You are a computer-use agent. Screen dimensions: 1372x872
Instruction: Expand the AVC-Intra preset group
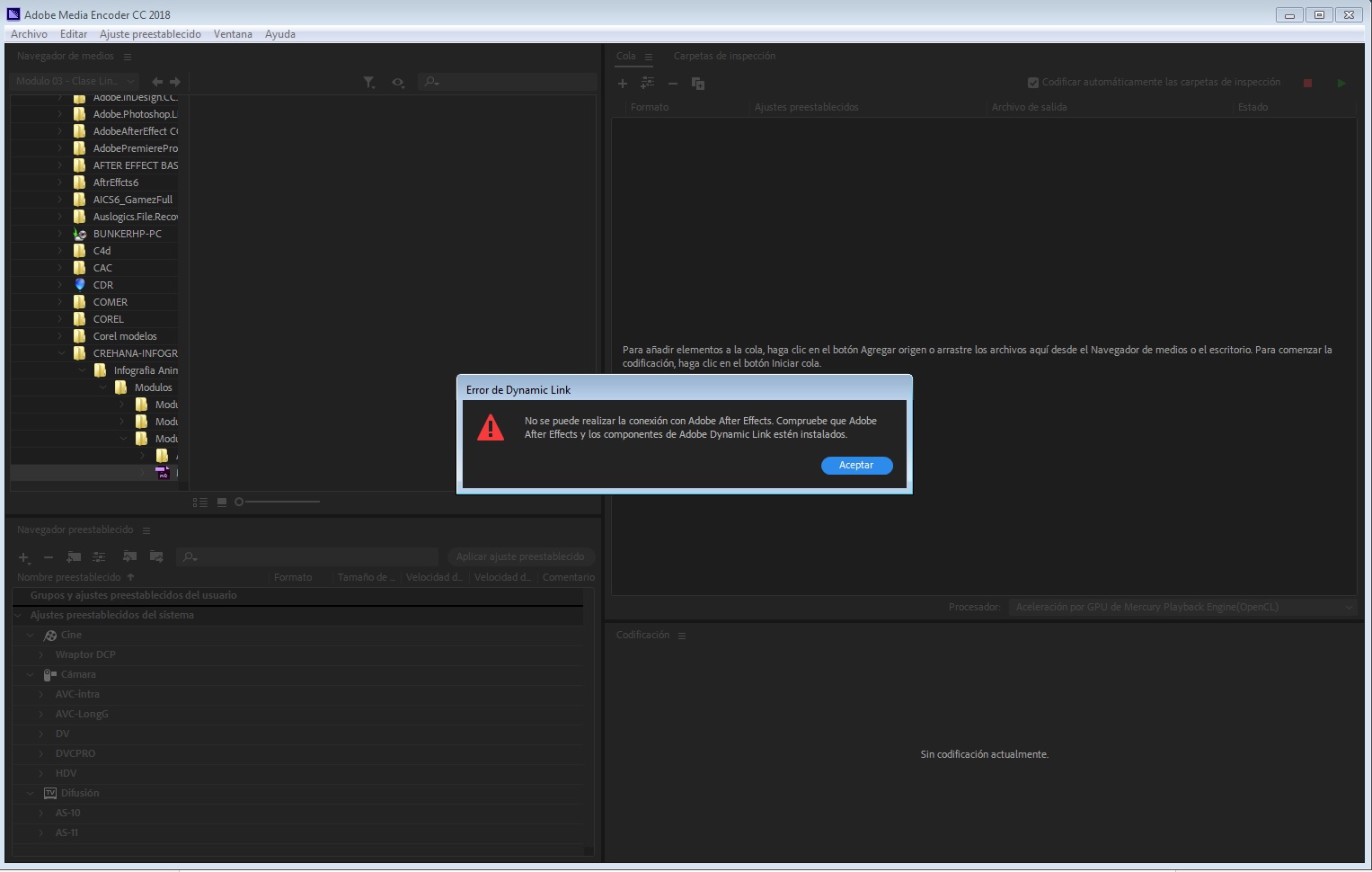click(41, 695)
